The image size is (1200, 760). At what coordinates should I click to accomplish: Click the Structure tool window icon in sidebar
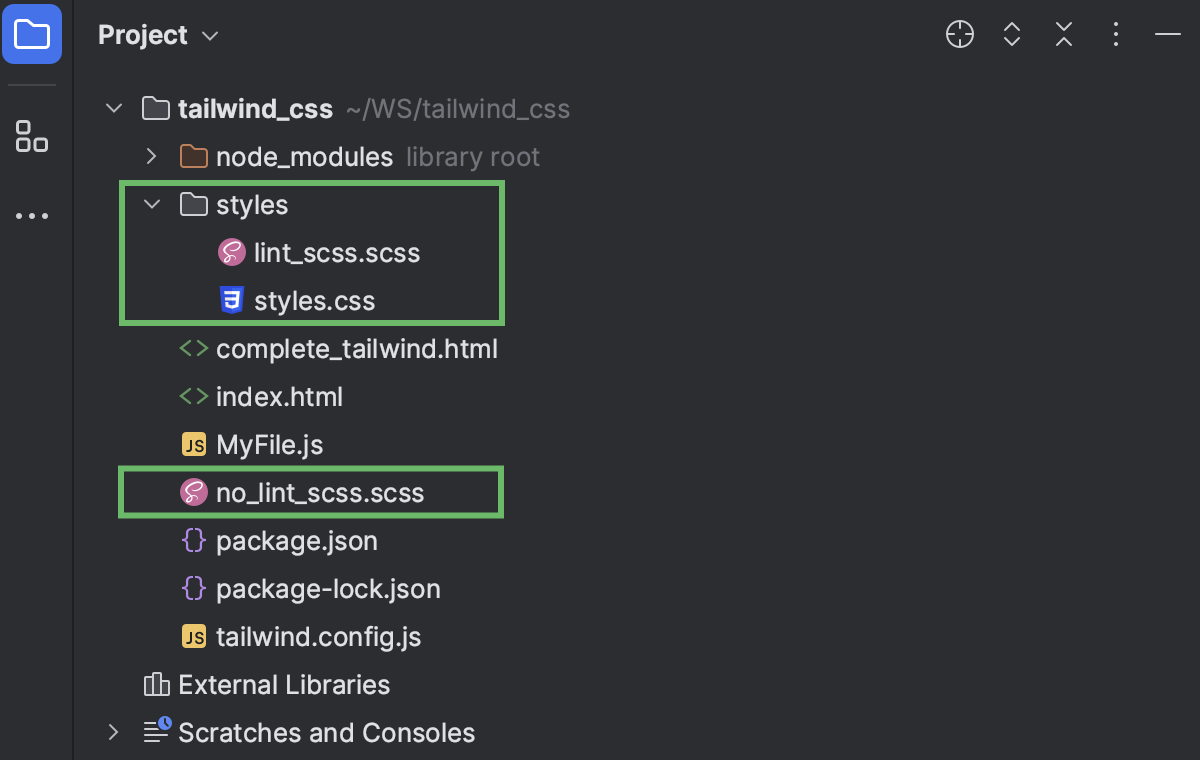pyautogui.click(x=31, y=136)
